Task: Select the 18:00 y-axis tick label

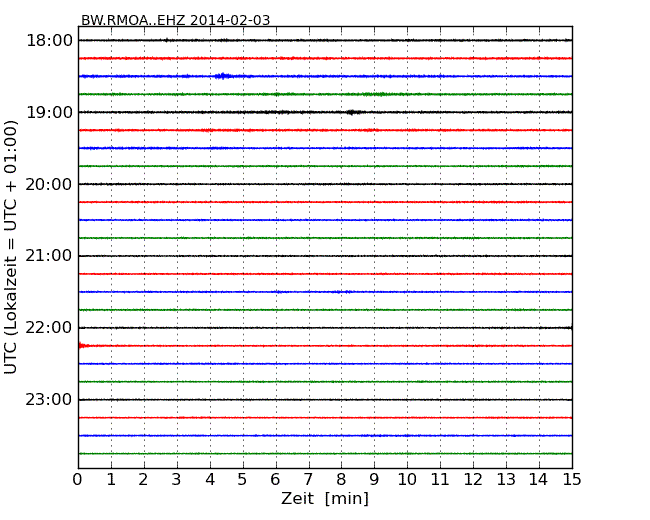Action: [48, 40]
